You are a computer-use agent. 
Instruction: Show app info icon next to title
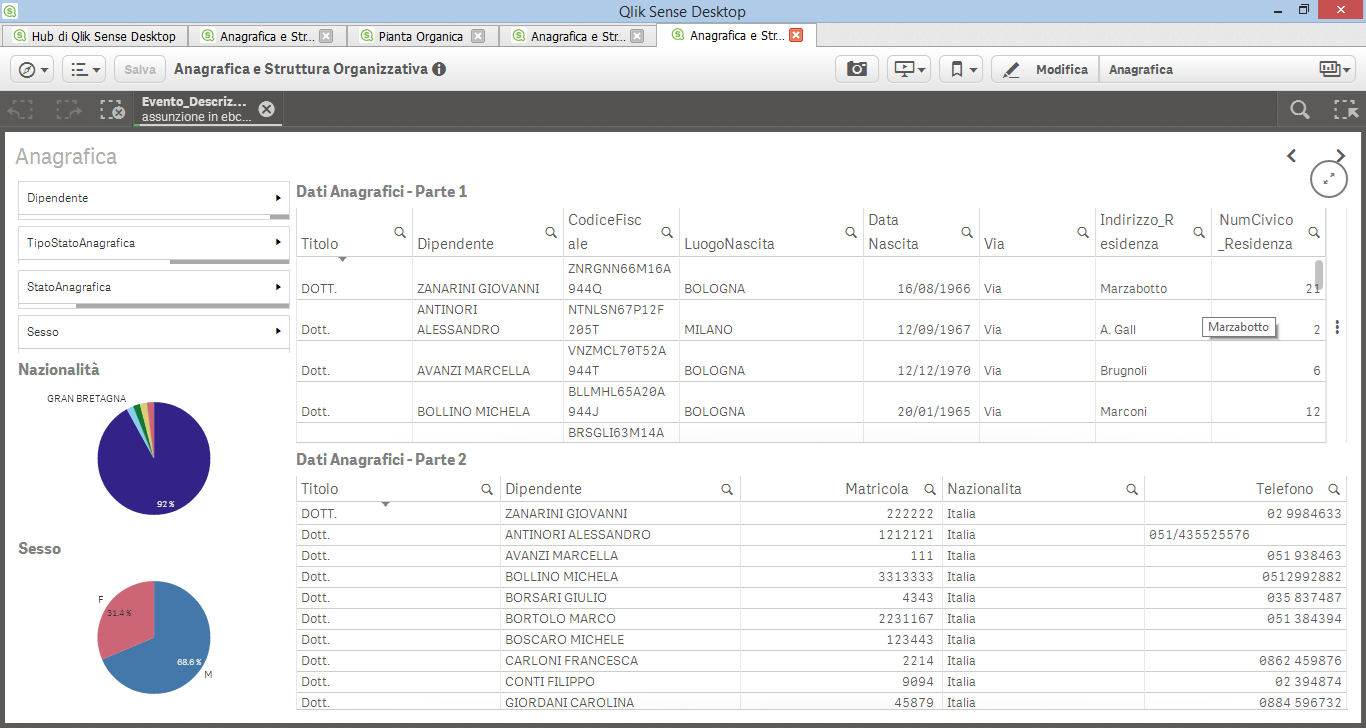pos(439,70)
